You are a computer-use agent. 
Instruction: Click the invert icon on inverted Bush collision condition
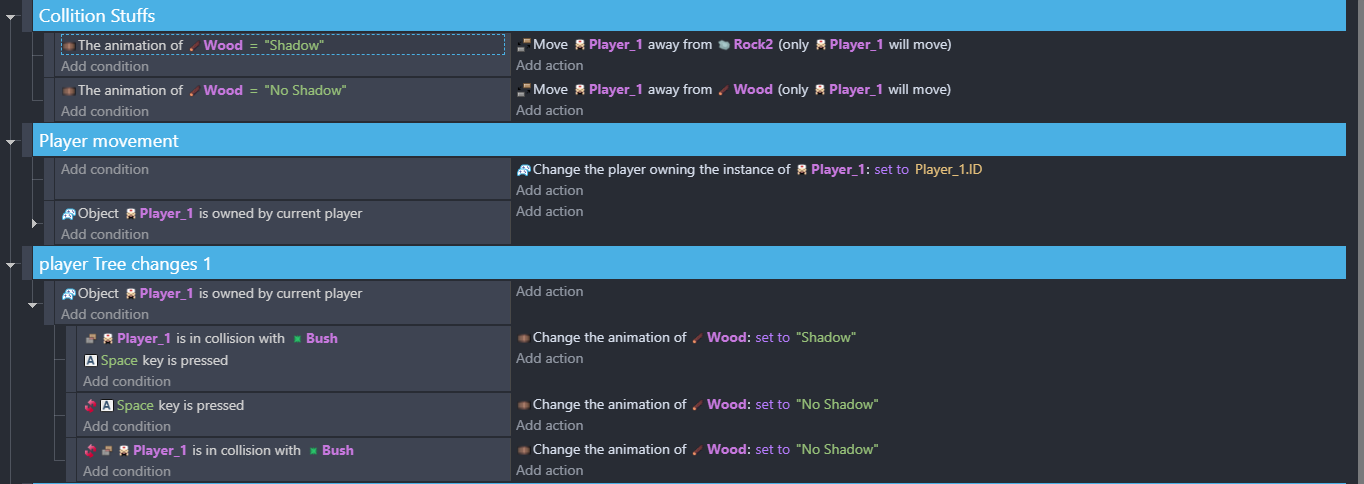pos(90,451)
